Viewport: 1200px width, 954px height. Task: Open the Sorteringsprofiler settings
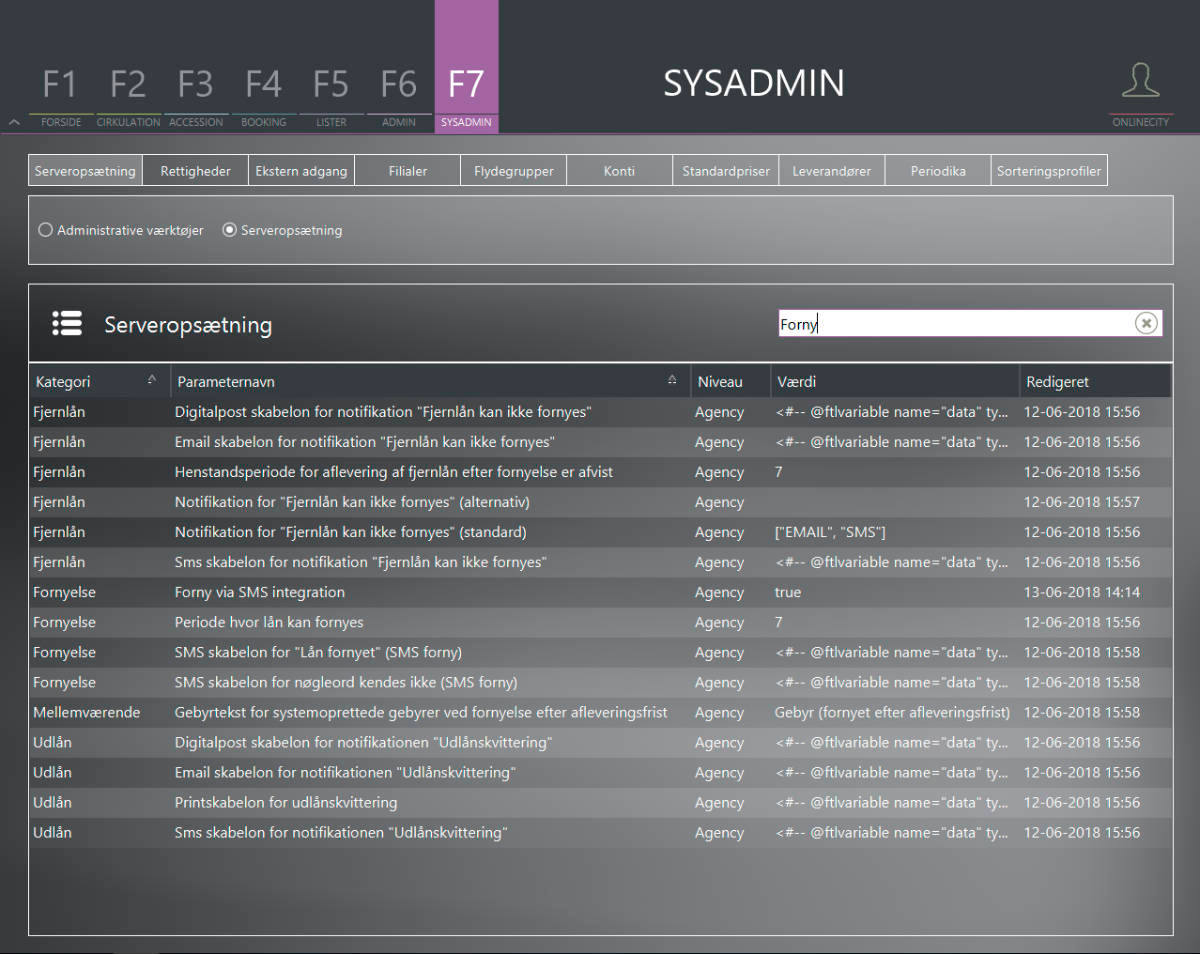[x=1049, y=170]
